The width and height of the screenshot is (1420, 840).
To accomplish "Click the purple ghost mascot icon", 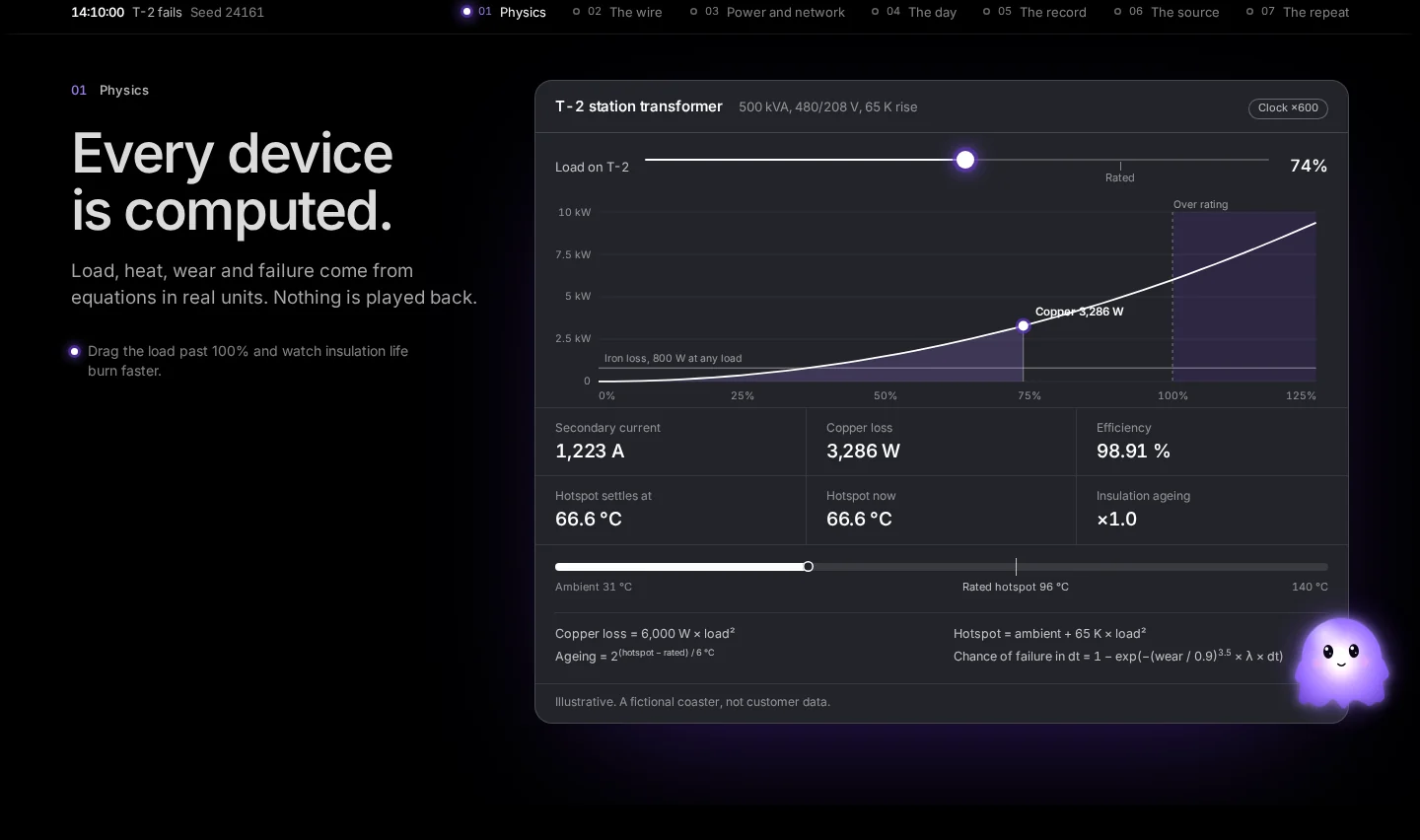I will 1341,663.
